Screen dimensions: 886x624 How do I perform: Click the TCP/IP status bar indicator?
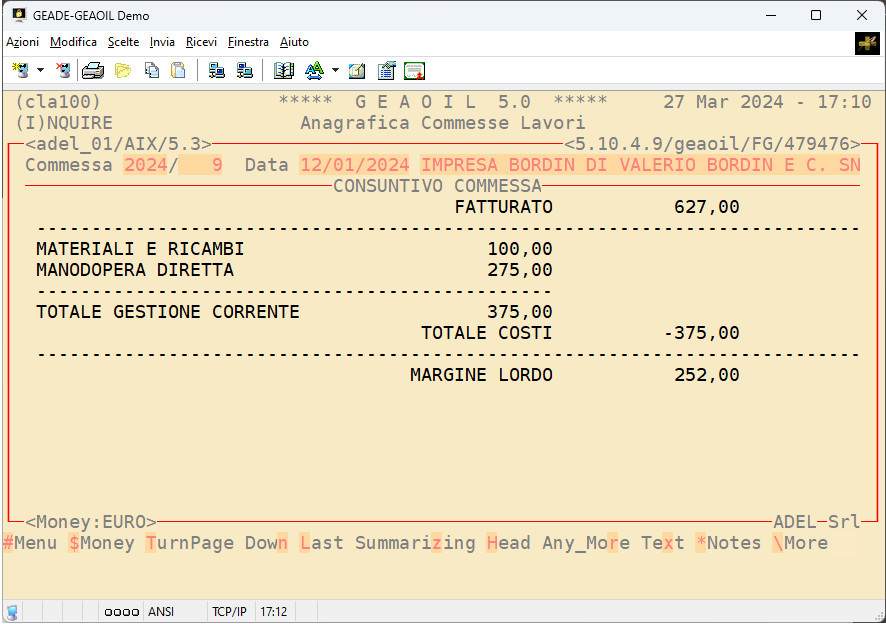click(229, 611)
